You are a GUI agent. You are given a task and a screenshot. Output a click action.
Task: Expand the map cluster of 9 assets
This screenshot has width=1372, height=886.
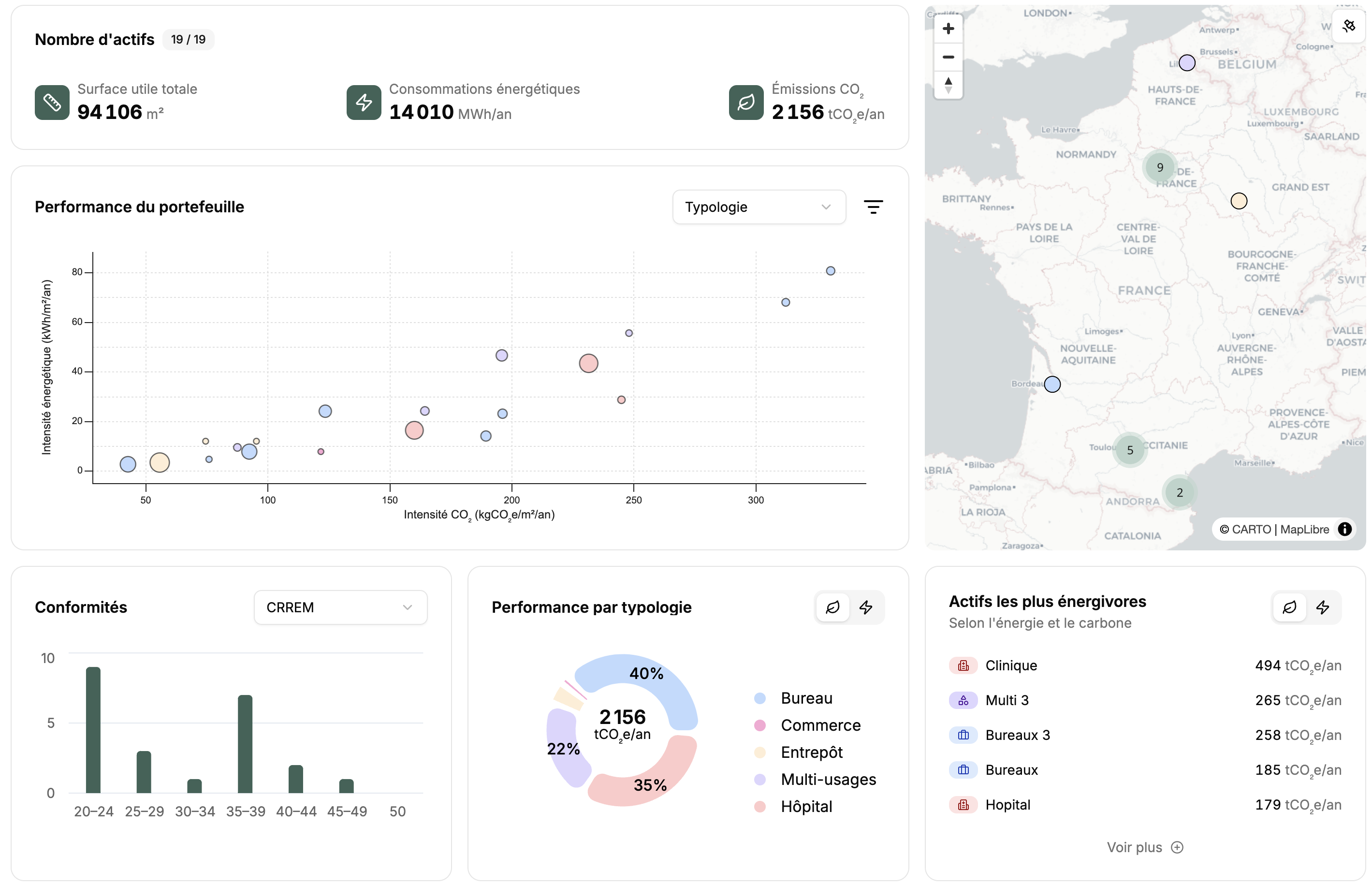(1159, 167)
